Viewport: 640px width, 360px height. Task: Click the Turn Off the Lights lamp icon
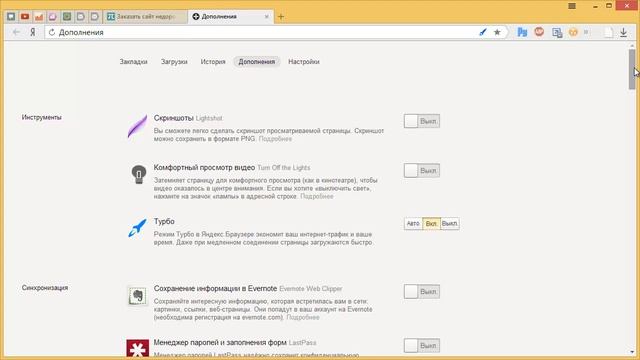pyautogui.click(x=139, y=174)
